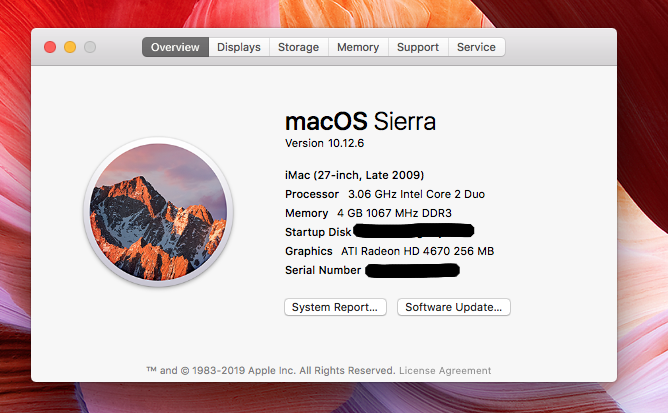Open the Storage tab
This screenshot has width=668, height=413.
click(298, 47)
